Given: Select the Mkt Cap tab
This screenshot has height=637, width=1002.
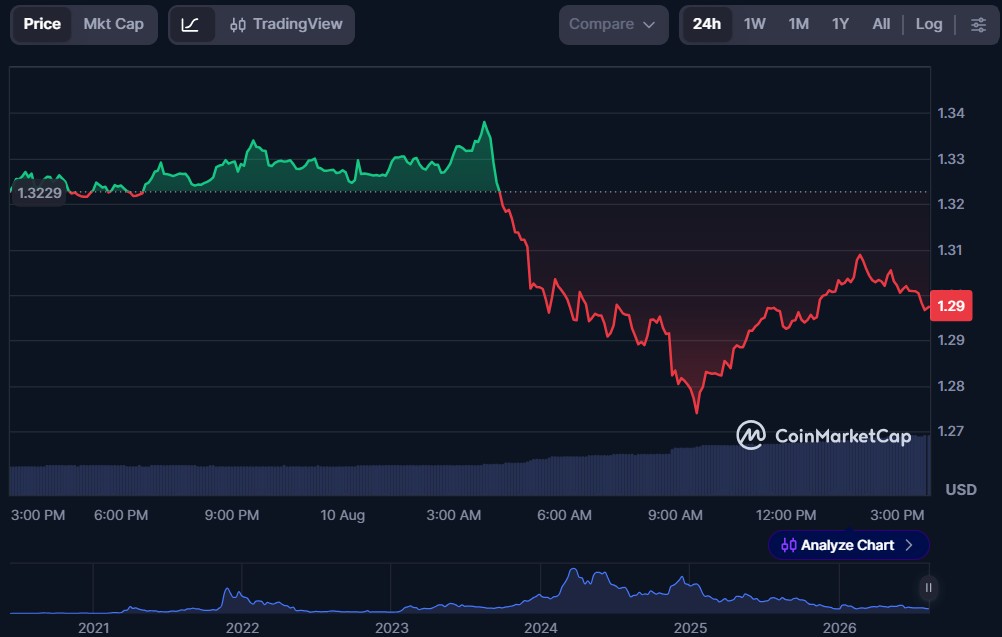Looking at the screenshot, I should [x=114, y=24].
